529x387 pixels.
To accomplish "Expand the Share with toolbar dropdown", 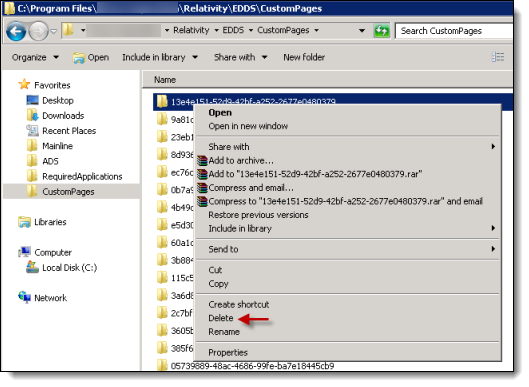I will (241, 57).
